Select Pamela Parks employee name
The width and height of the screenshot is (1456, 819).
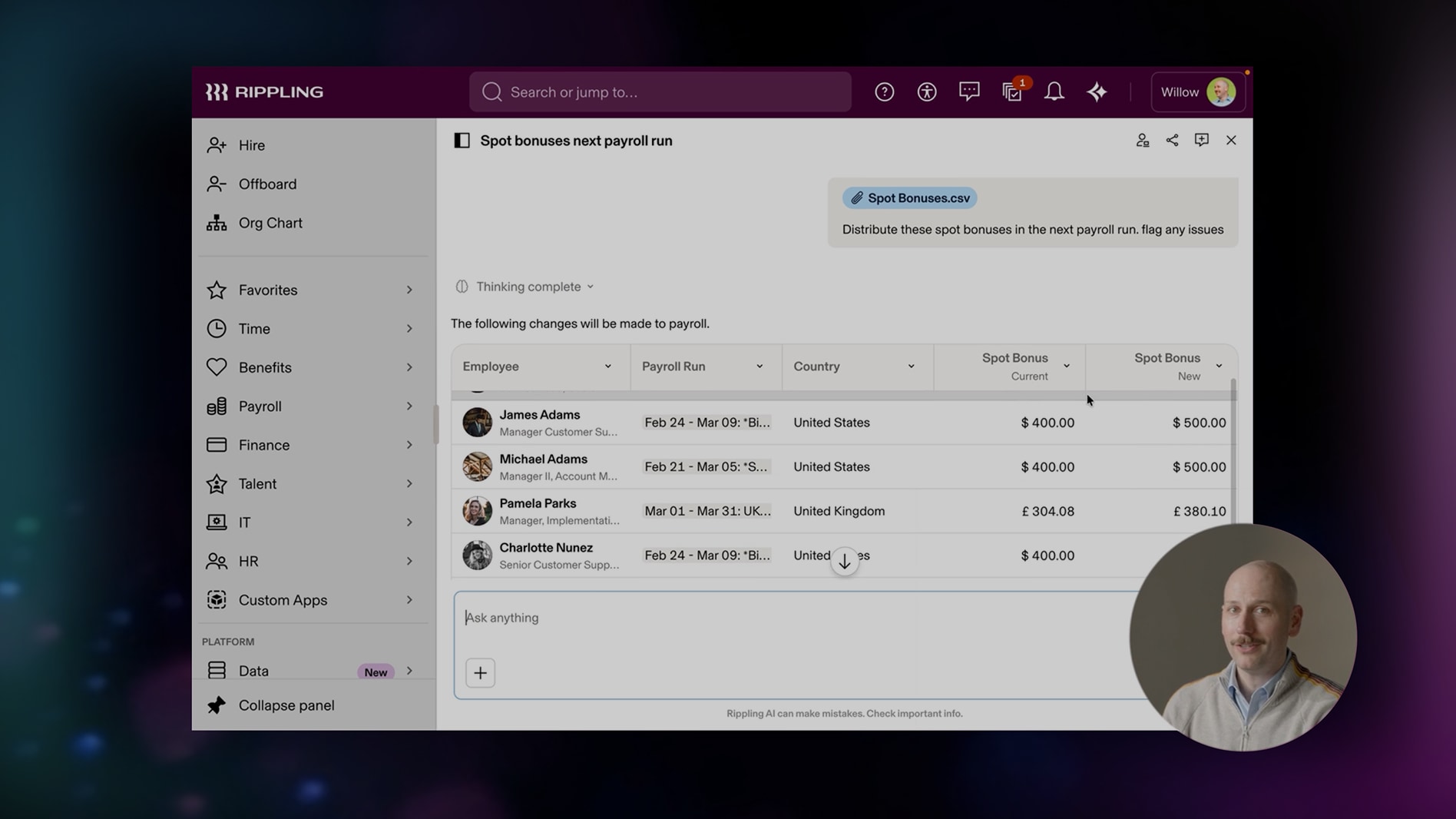coord(538,504)
